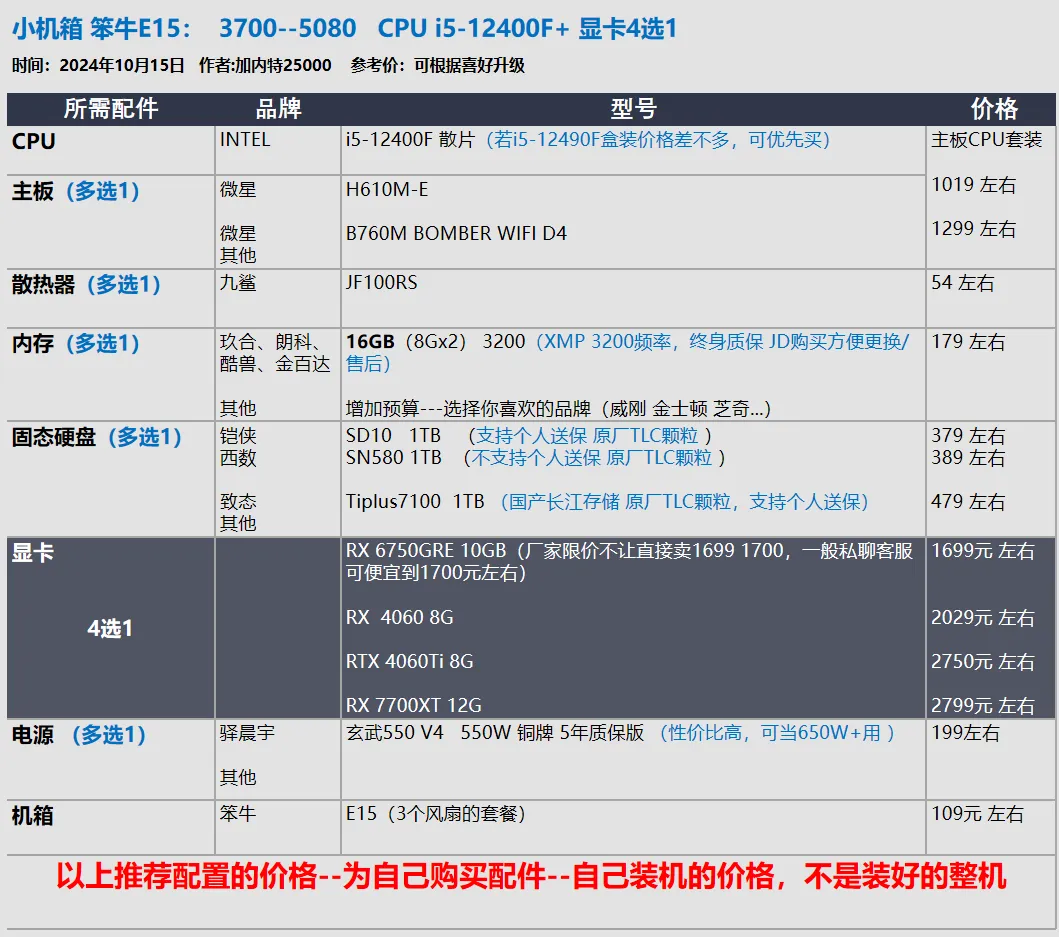Click 'E15 (3个风扇的套餐)' case model
1059x937 pixels.
(436, 813)
